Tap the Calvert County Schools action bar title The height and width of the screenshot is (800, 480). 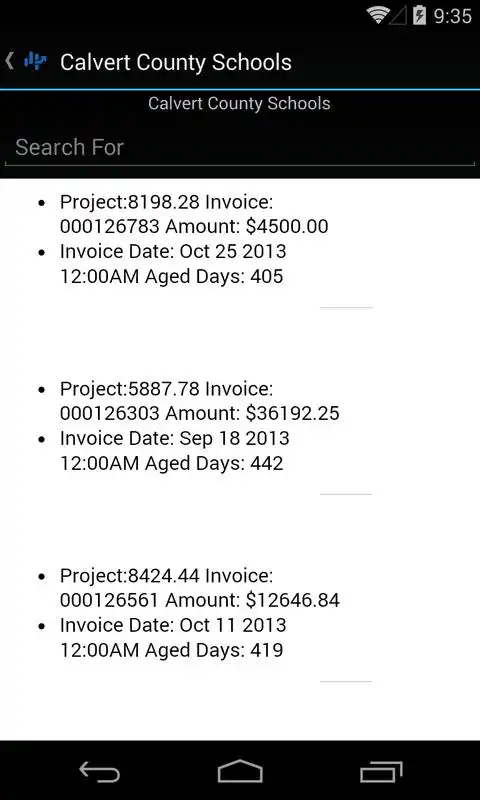point(176,62)
